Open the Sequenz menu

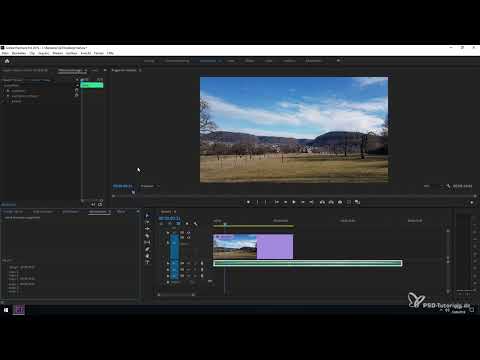pos(44,53)
